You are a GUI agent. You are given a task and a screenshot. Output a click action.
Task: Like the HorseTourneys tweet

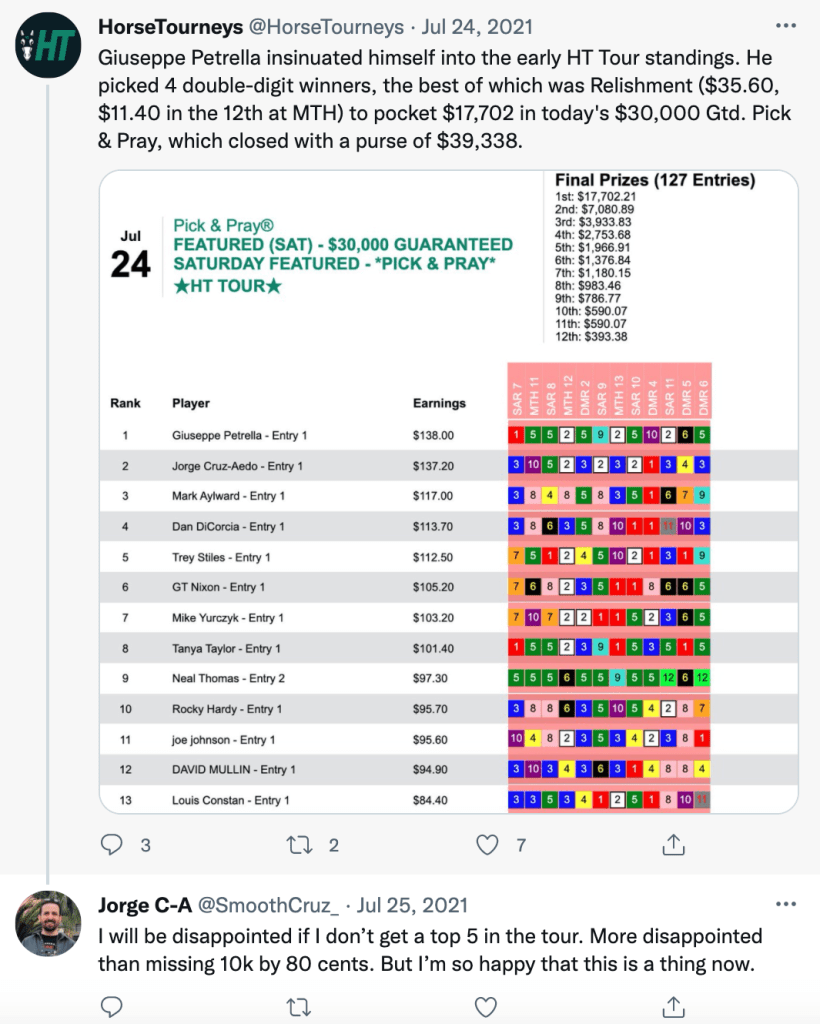[x=487, y=845]
